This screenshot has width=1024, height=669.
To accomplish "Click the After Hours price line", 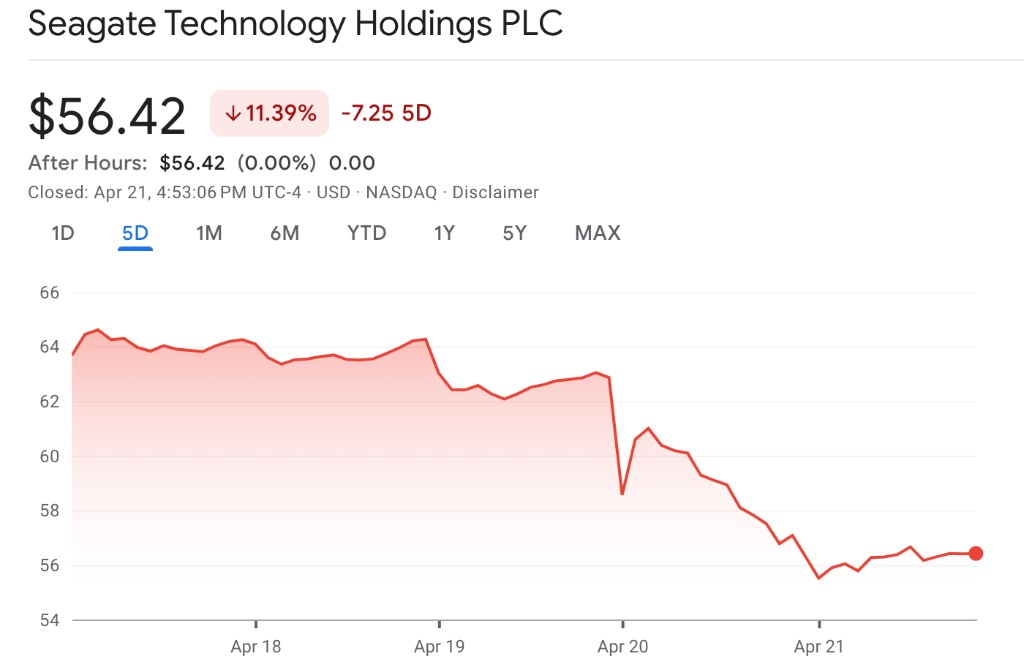I will click(201, 163).
